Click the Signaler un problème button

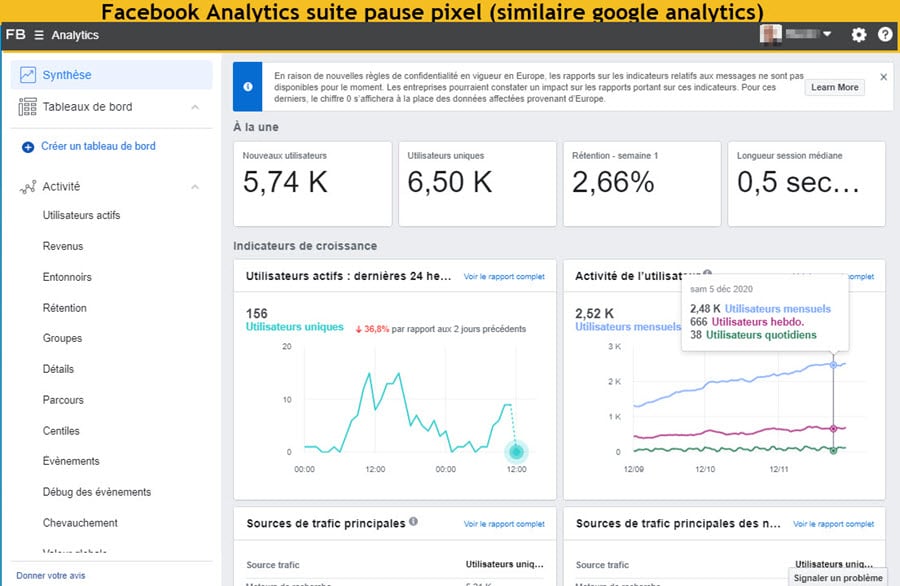[x=838, y=578]
